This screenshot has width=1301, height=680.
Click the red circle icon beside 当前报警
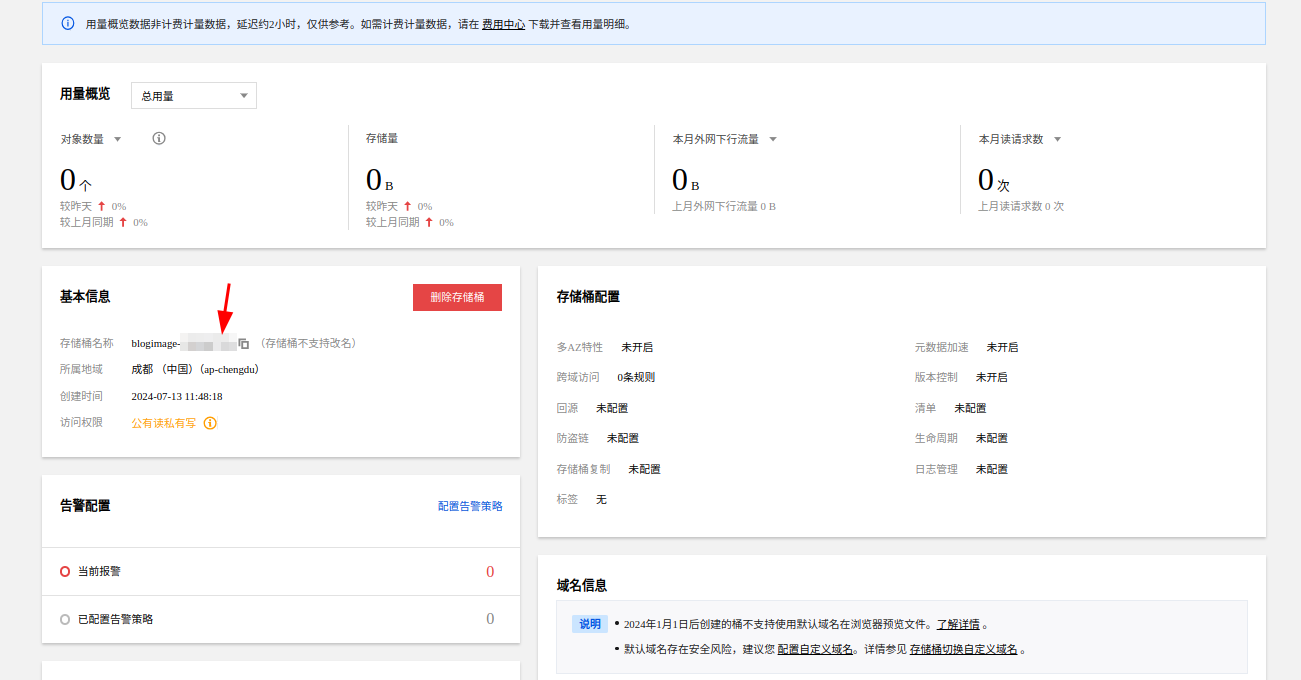(65, 571)
